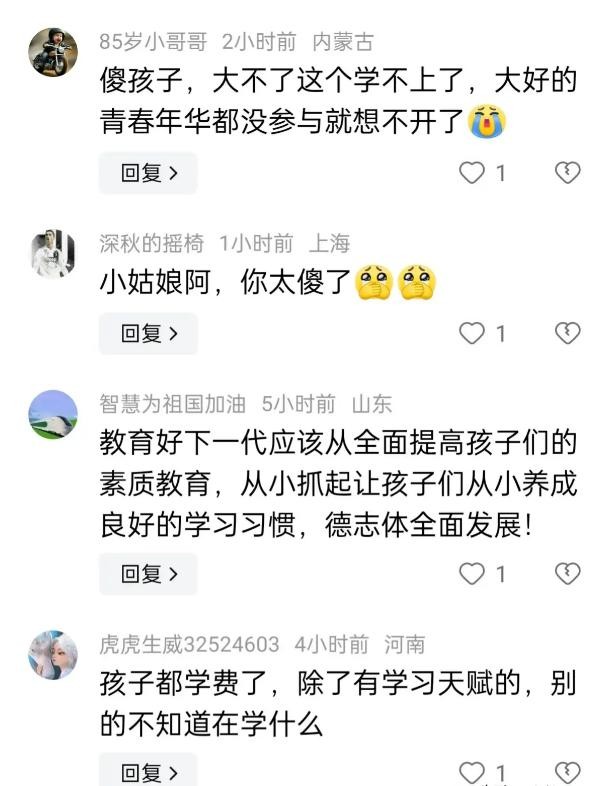This screenshot has width=596, height=786.
Task: Open username 智慧为祖国加油
Action: [x=172, y=404]
